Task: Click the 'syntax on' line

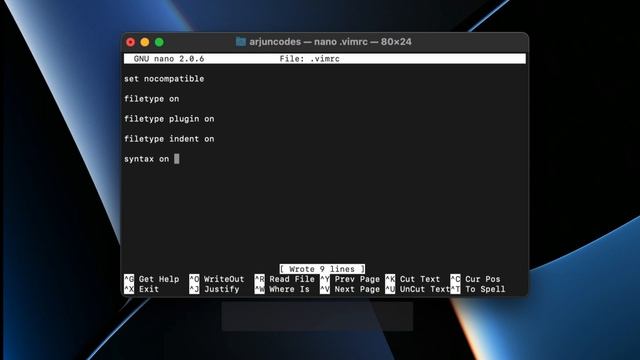Action: 147,159
